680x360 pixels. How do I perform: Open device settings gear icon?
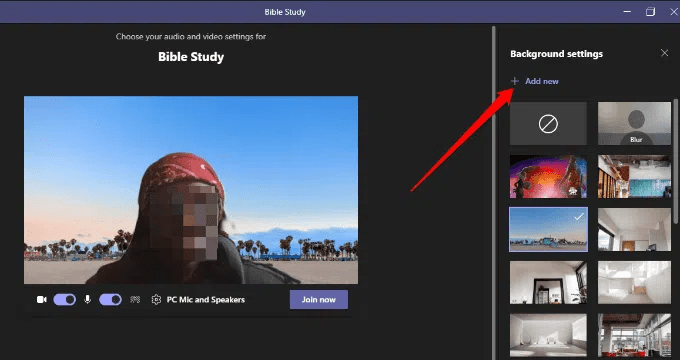coord(156,300)
